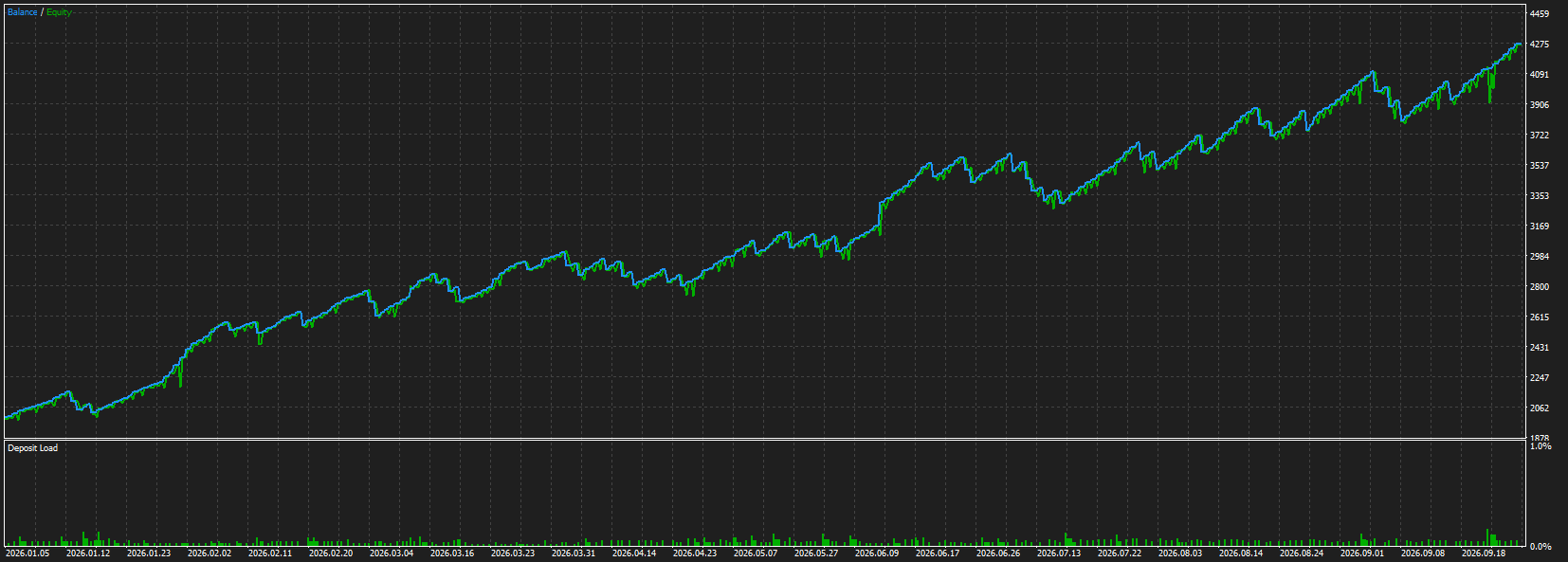Click the 2026.02.11 date label
The height and width of the screenshot is (562, 1568).
pyautogui.click(x=270, y=553)
